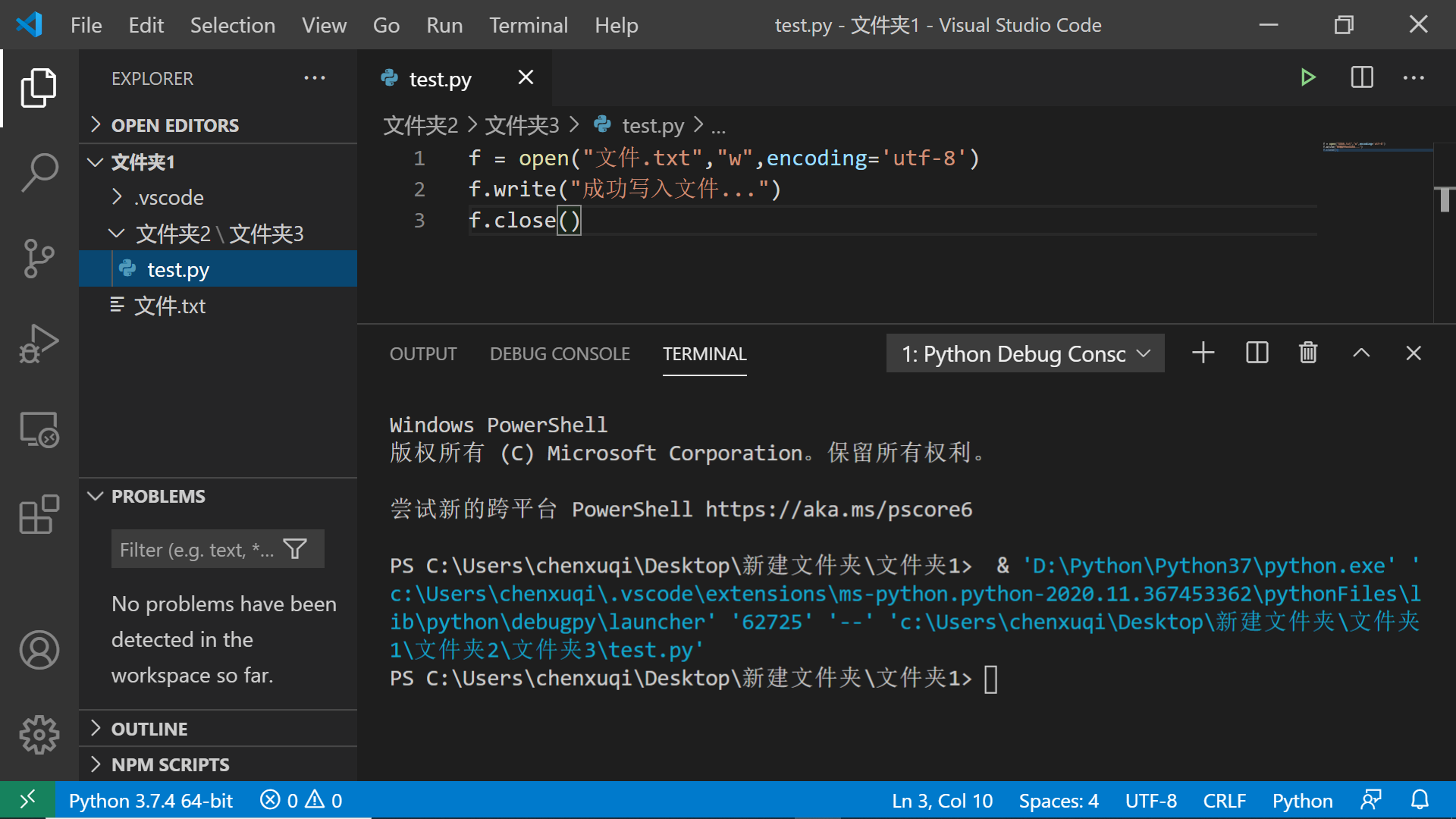Open the Source Control view
Viewport: 1456px width, 819px height.
coord(39,259)
